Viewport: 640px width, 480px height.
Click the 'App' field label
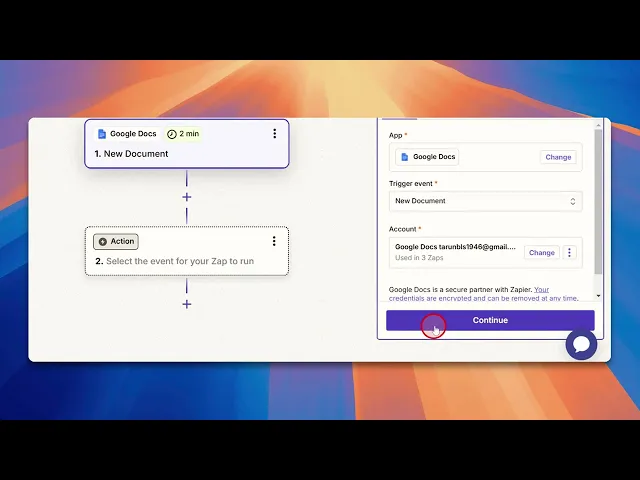pos(396,135)
